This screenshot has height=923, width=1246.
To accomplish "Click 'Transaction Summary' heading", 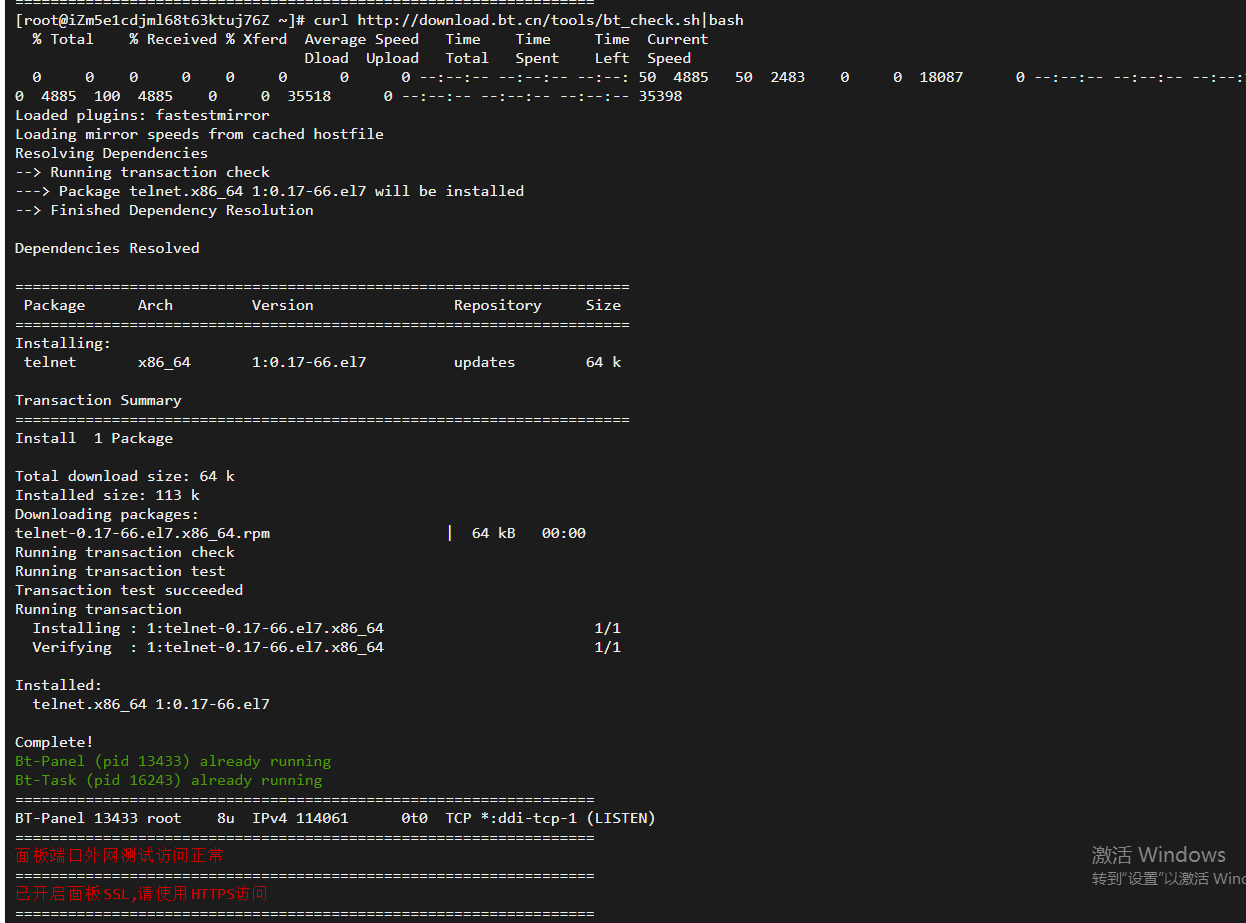I will (98, 400).
